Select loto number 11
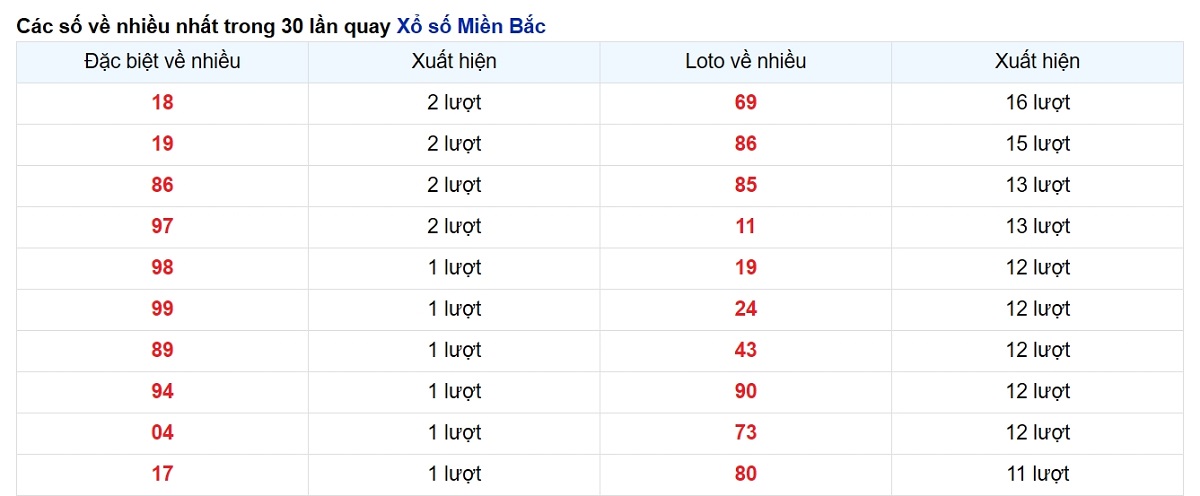The image size is (1200, 496). click(746, 226)
